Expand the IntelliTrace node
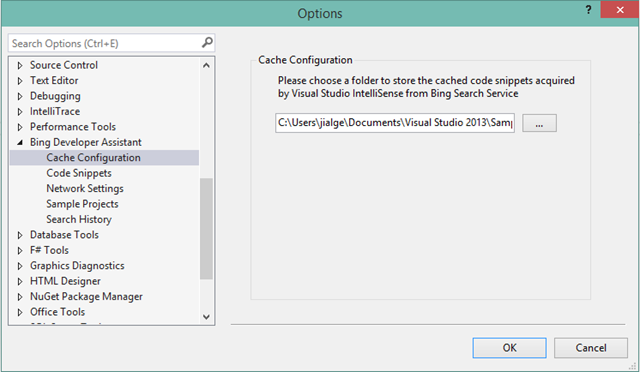 [x=20, y=111]
